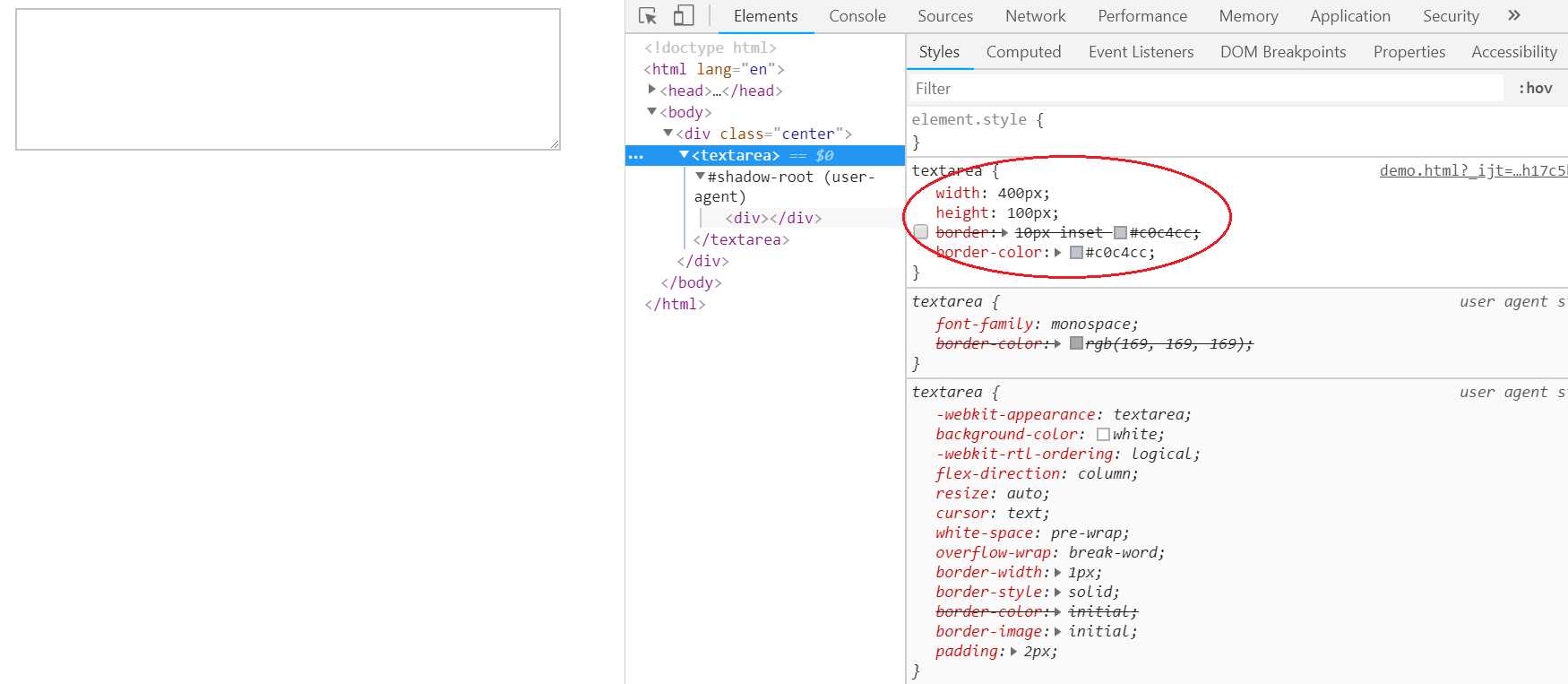The image size is (1568, 684).
Task: Select the empty div inside shadow-root
Action: click(773, 218)
